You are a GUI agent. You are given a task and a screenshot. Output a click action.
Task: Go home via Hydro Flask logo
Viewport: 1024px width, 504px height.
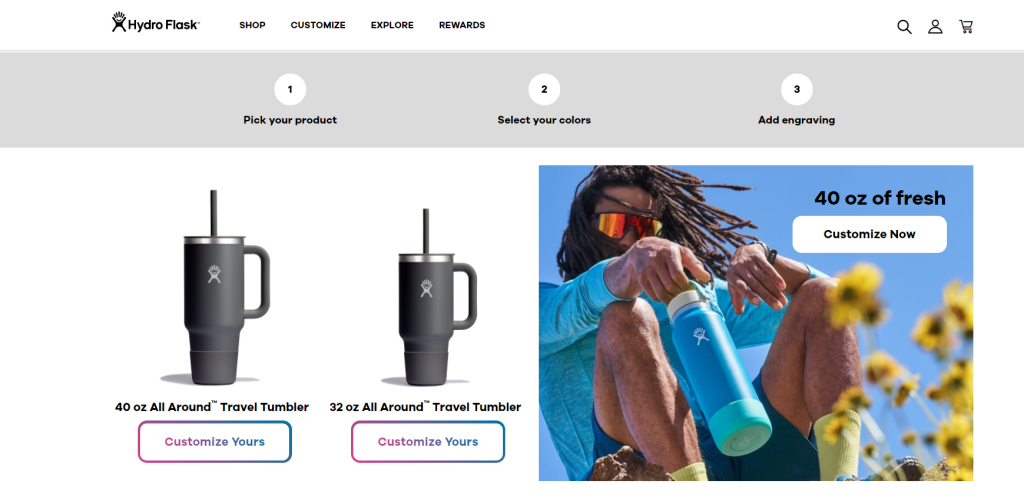click(155, 23)
